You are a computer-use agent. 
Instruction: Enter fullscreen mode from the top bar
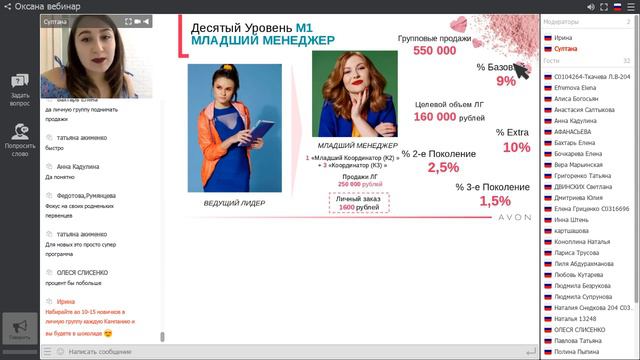click(x=604, y=7)
